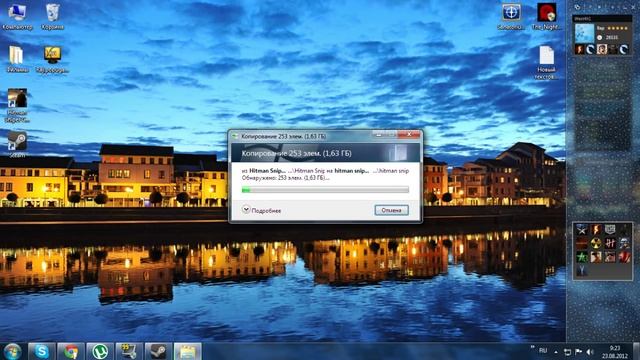Open the user avatar in the sidebar widget
The image size is (640, 360).
click(x=584, y=33)
